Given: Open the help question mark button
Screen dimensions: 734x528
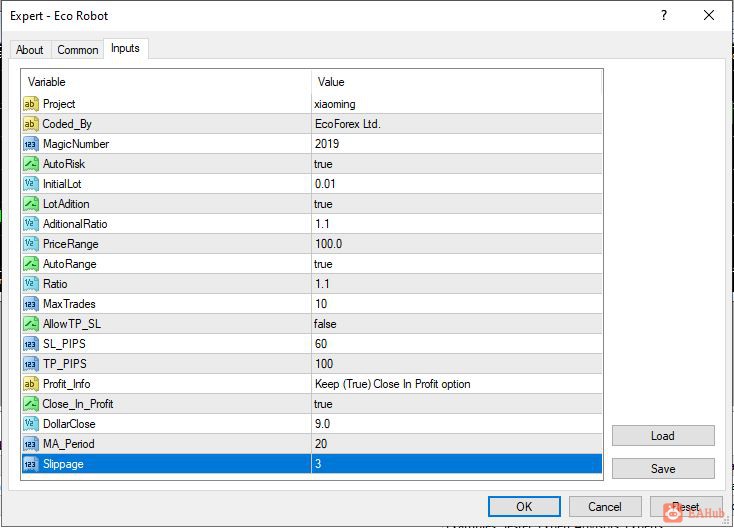Looking at the screenshot, I should (x=664, y=15).
